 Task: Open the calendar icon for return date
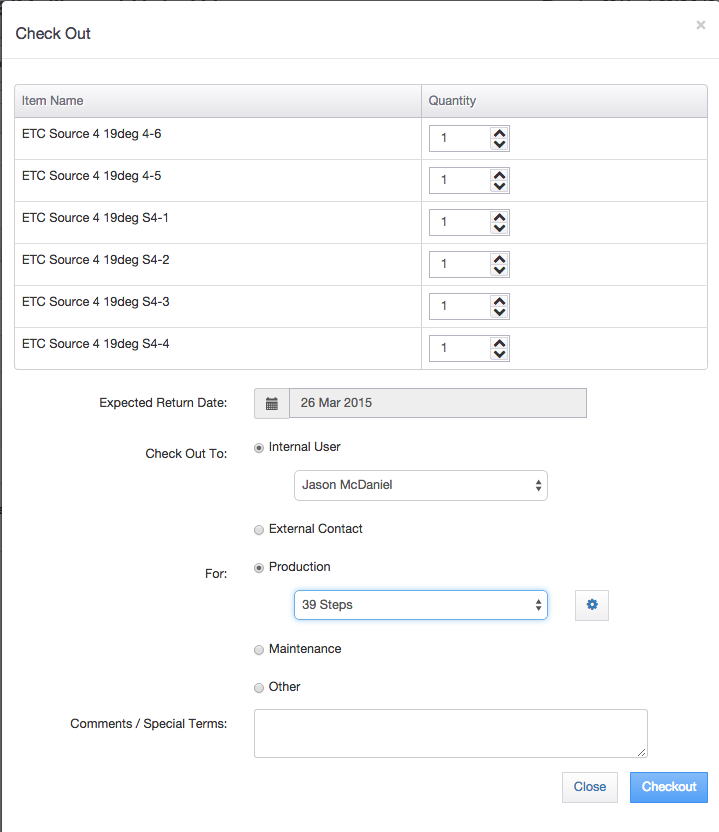[x=272, y=404]
